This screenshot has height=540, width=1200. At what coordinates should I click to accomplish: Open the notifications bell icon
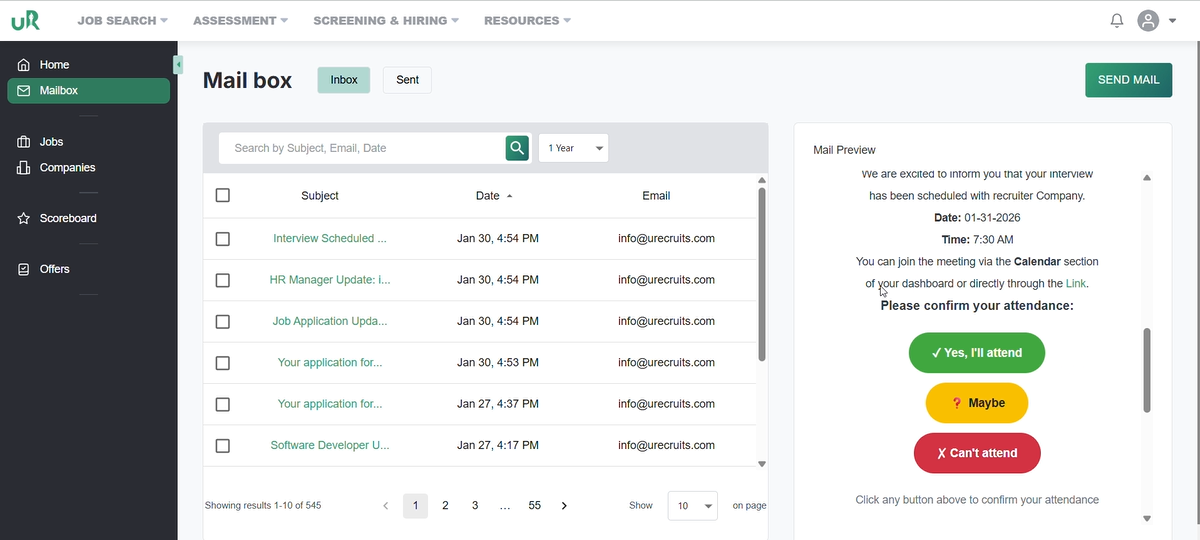(1117, 21)
